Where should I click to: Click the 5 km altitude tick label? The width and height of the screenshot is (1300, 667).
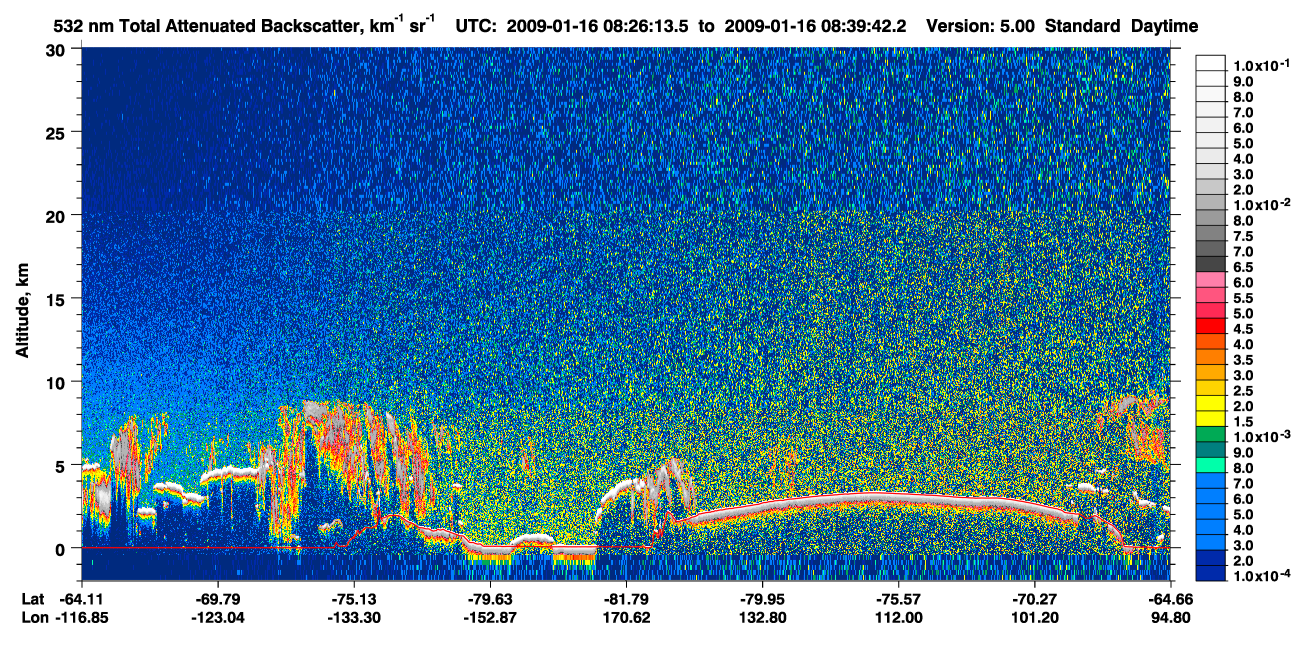pyautogui.click(x=63, y=465)
